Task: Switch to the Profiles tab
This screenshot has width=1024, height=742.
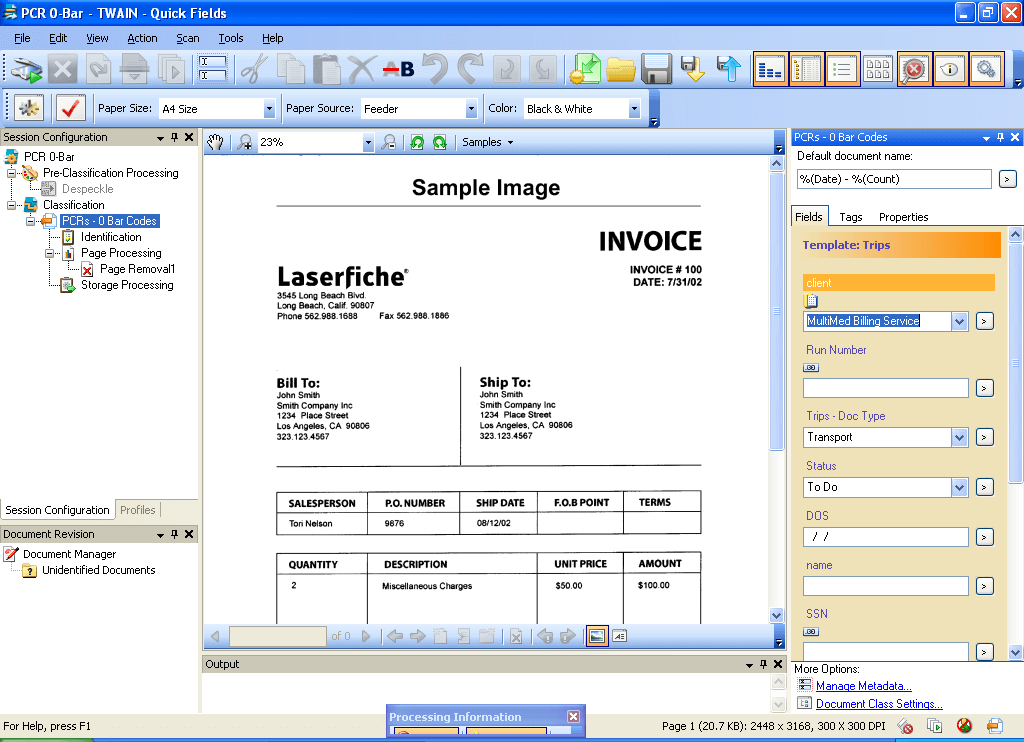Action: point(138,509)
